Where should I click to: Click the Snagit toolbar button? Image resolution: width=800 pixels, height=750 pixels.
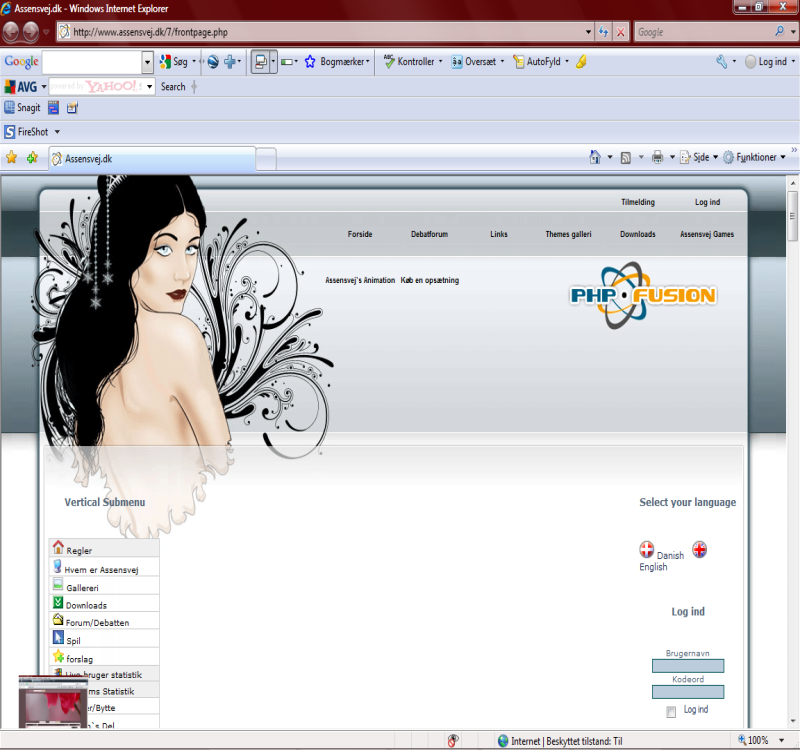(22, 108)
